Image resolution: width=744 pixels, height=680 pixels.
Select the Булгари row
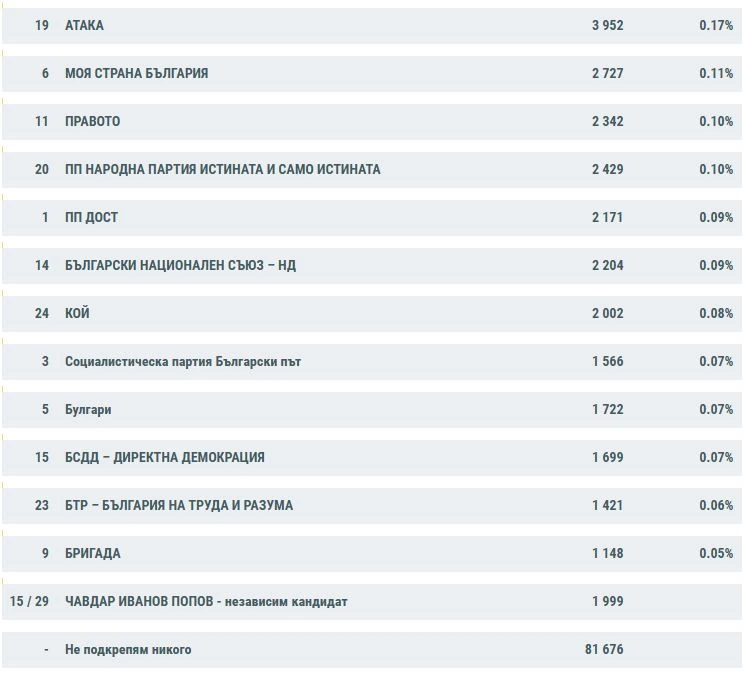coord(372,410)
